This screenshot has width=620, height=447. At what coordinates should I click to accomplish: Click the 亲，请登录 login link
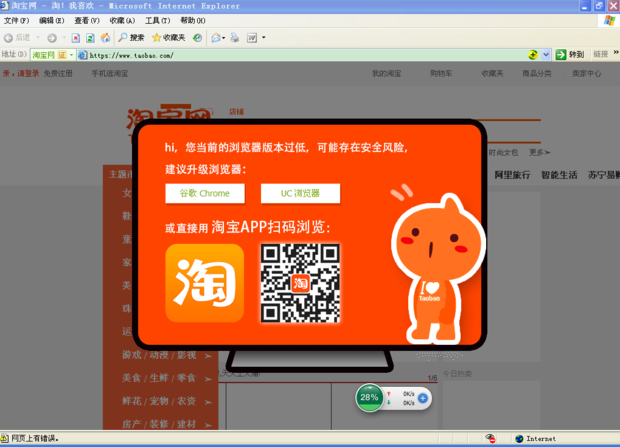click(21, 74)
